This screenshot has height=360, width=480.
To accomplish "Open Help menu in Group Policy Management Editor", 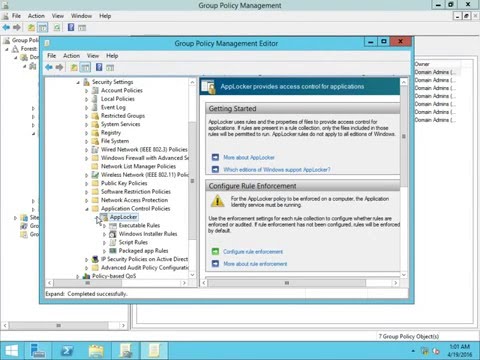I will tap(112, 56).
